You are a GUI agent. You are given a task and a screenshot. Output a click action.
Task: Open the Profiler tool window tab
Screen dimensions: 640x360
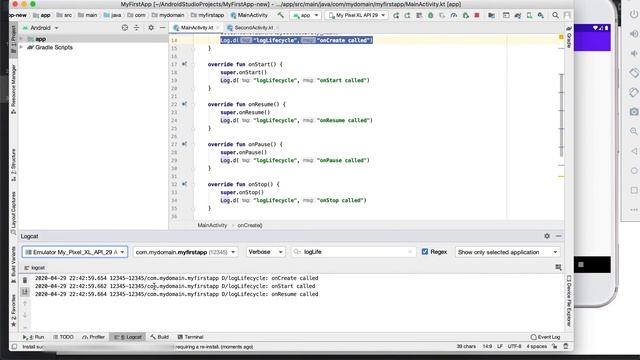pyautogui.click(x=93, y=337)
